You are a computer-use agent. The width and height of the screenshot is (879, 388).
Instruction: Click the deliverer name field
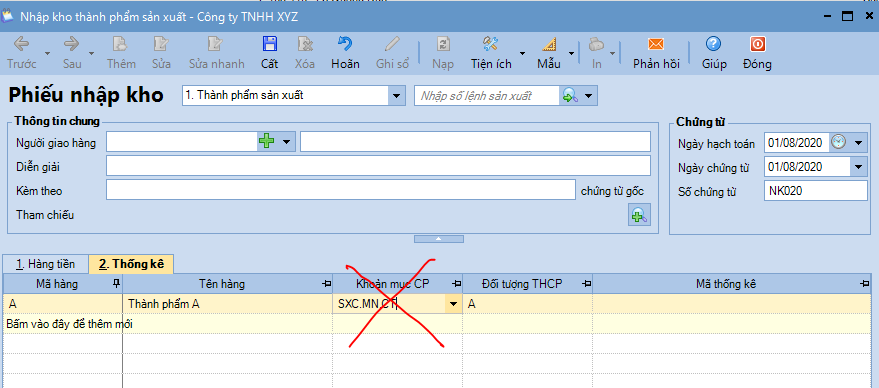pos(475,142)
